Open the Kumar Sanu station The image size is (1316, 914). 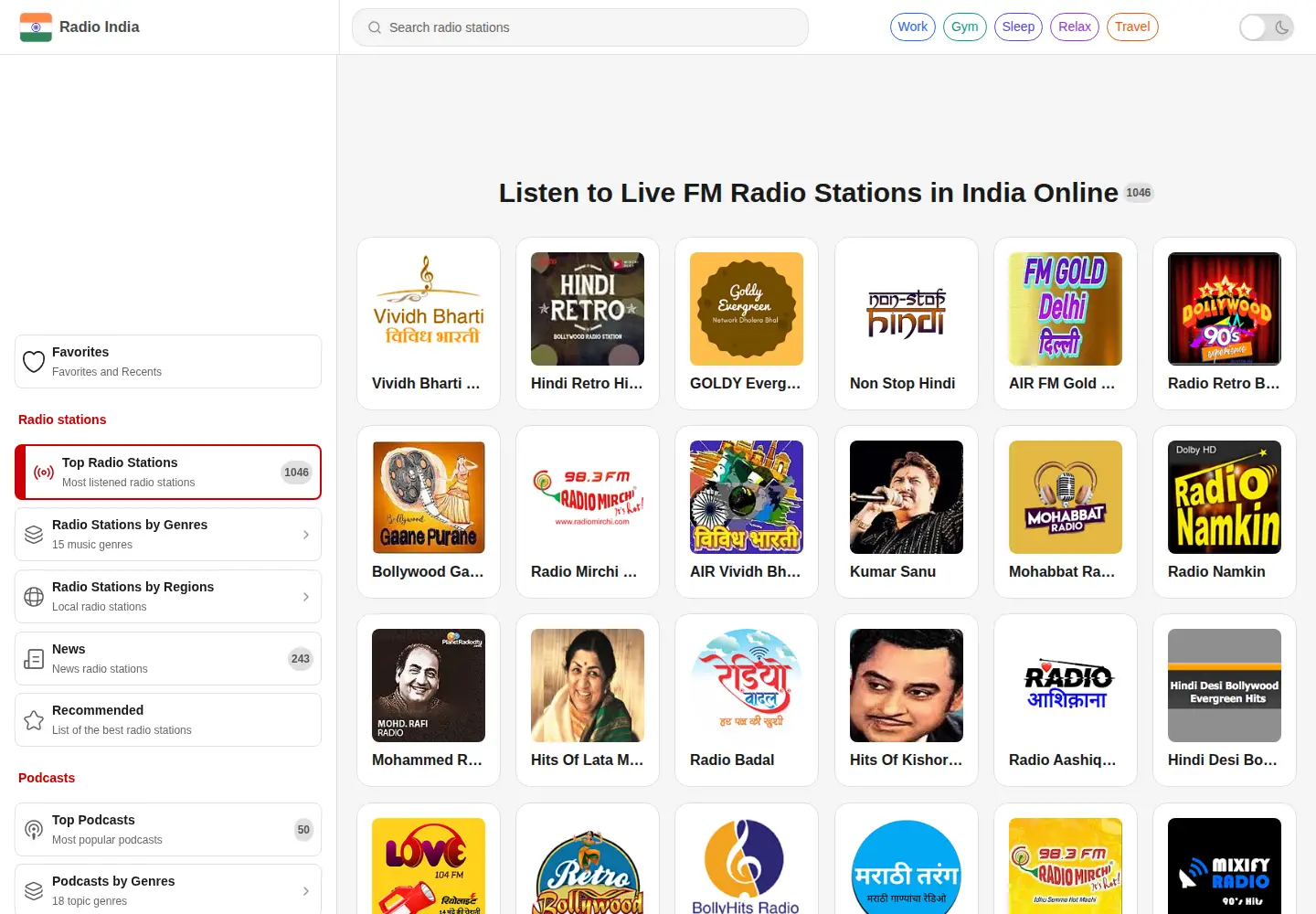click(x=907, y=512)
